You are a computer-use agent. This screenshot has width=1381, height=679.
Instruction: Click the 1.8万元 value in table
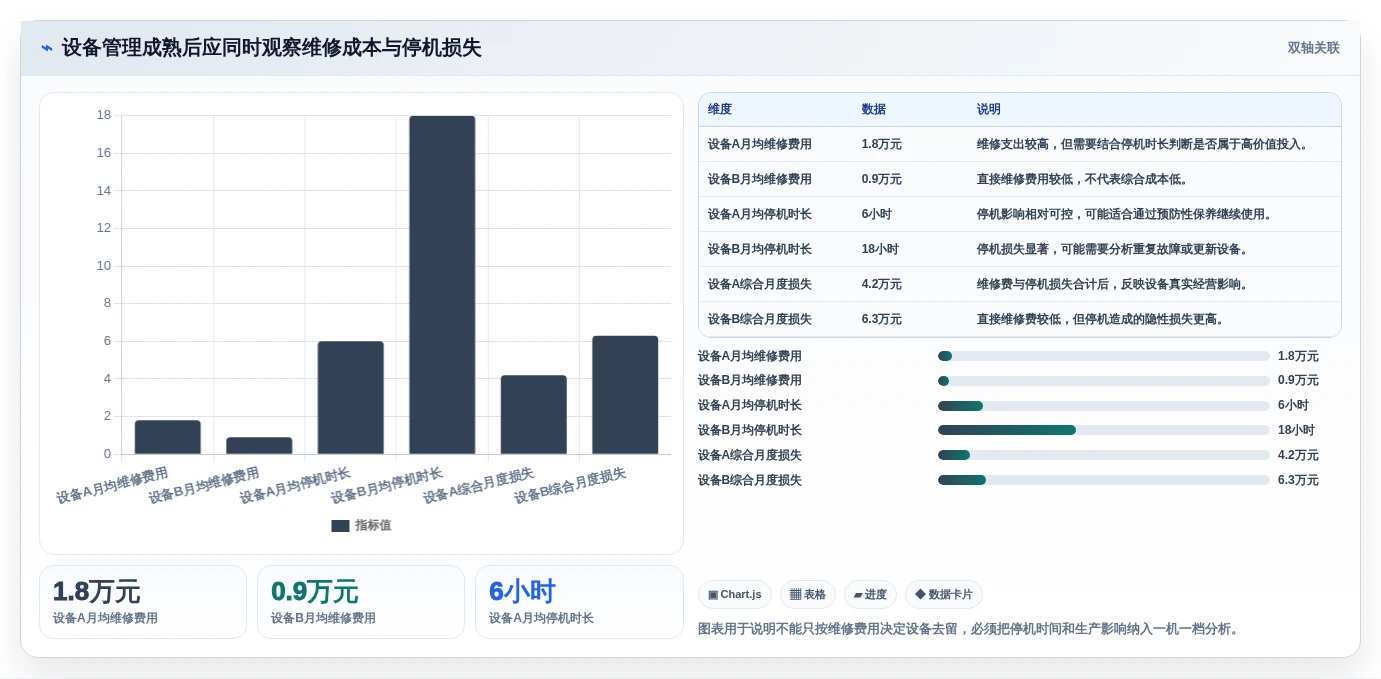pyautogui.click(x=882, y=145)
